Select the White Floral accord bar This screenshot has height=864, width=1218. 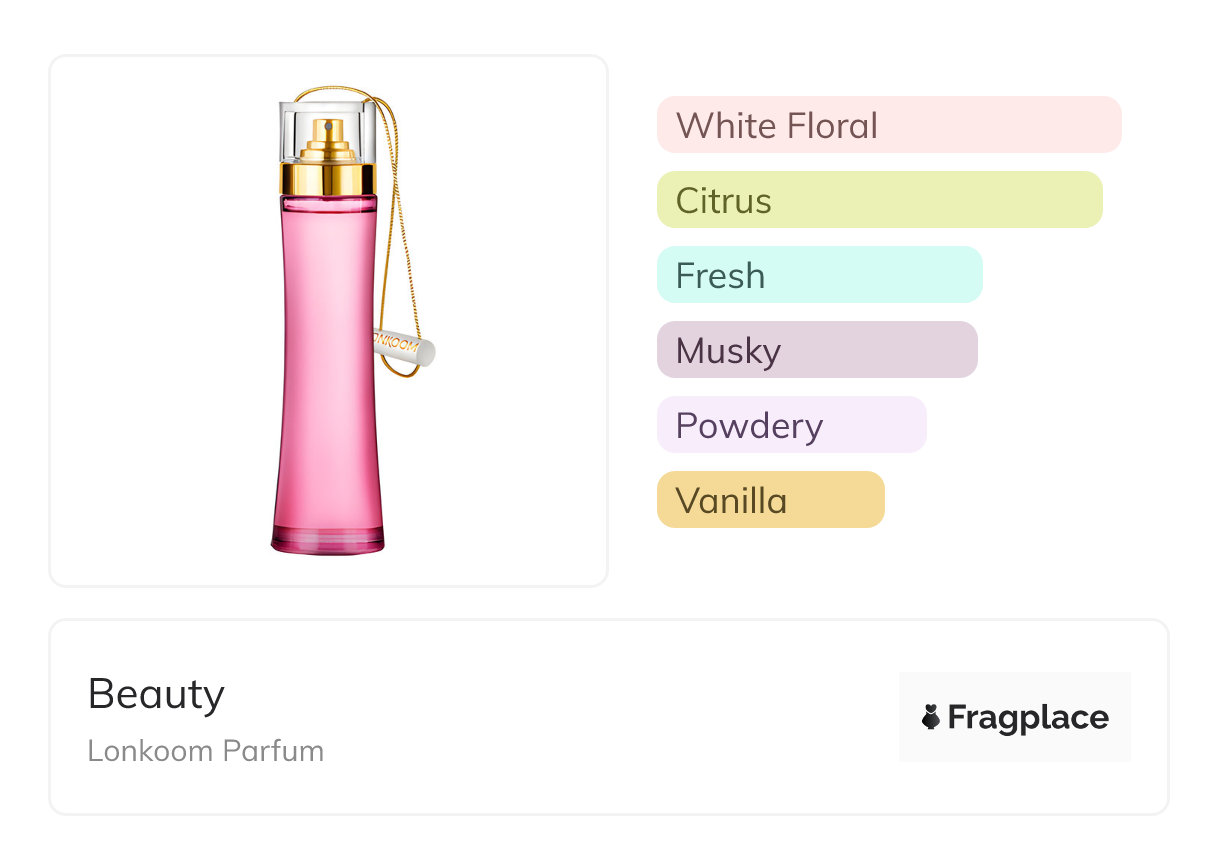point(888,125)
